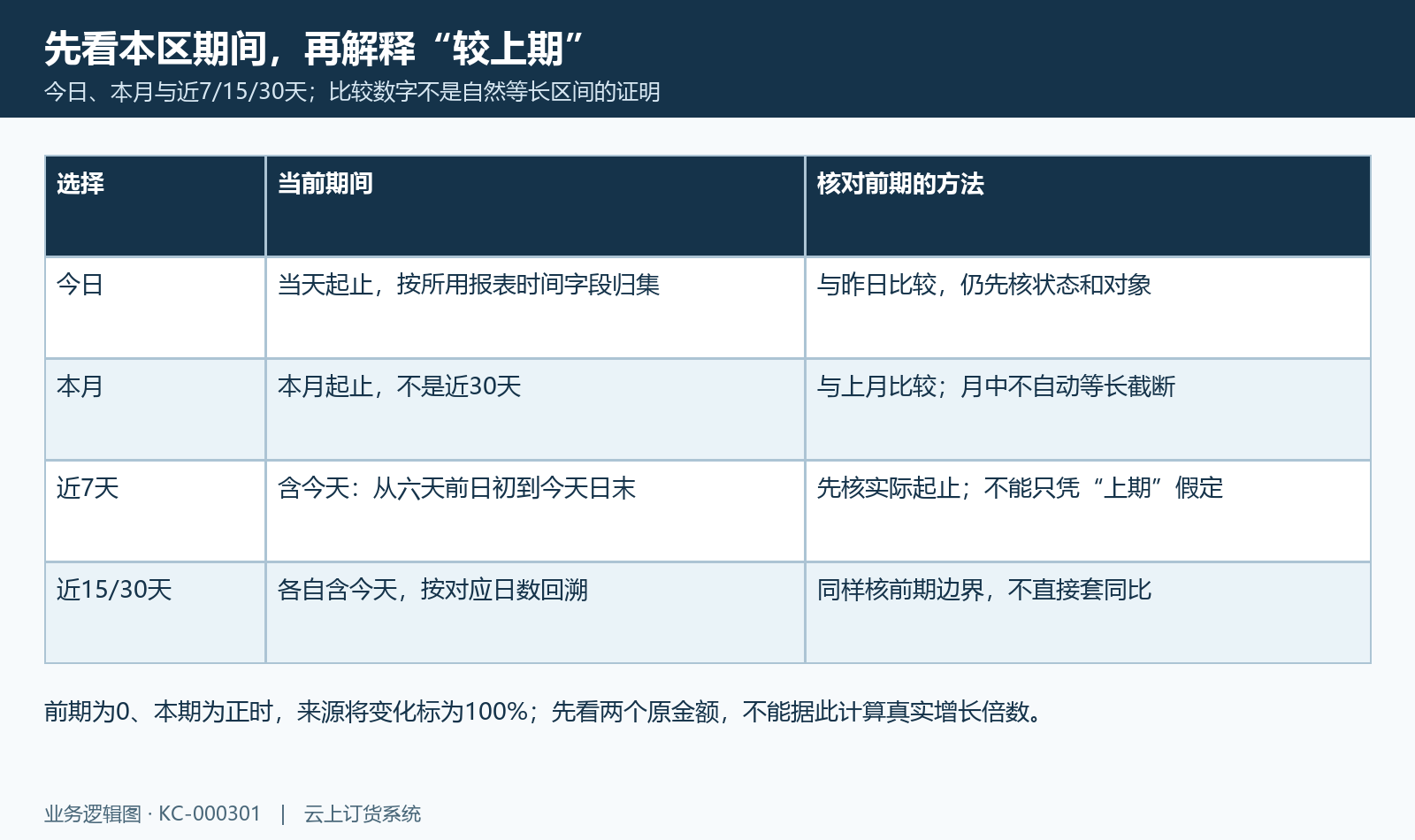Click '本月起止，不是近30天' cell
1415x840 pixels.
point(535,409)
